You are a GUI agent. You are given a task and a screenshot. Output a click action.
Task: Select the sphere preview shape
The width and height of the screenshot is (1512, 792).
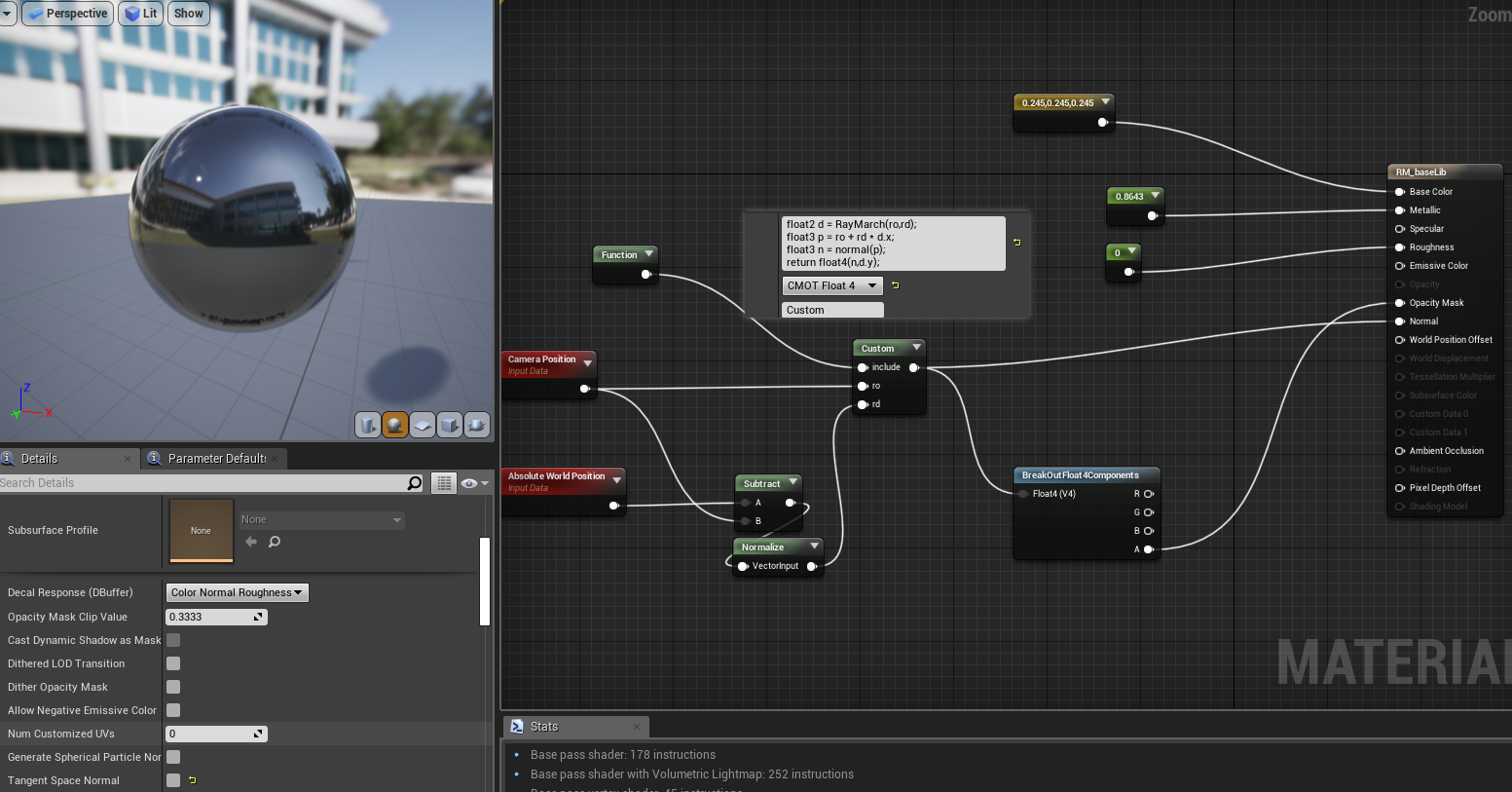394,425
